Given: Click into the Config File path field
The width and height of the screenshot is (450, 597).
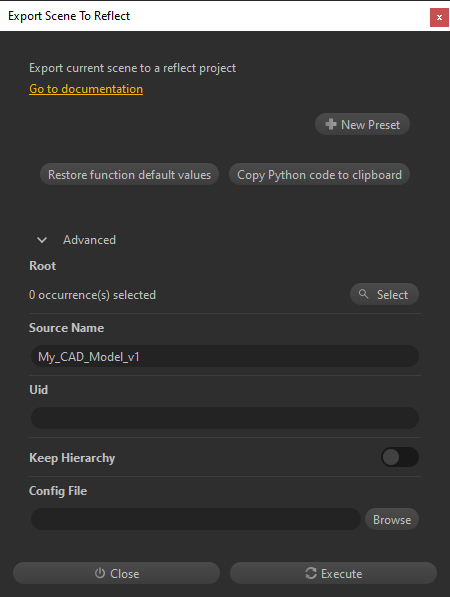Looking at the screenshot, I should [196, 519].
